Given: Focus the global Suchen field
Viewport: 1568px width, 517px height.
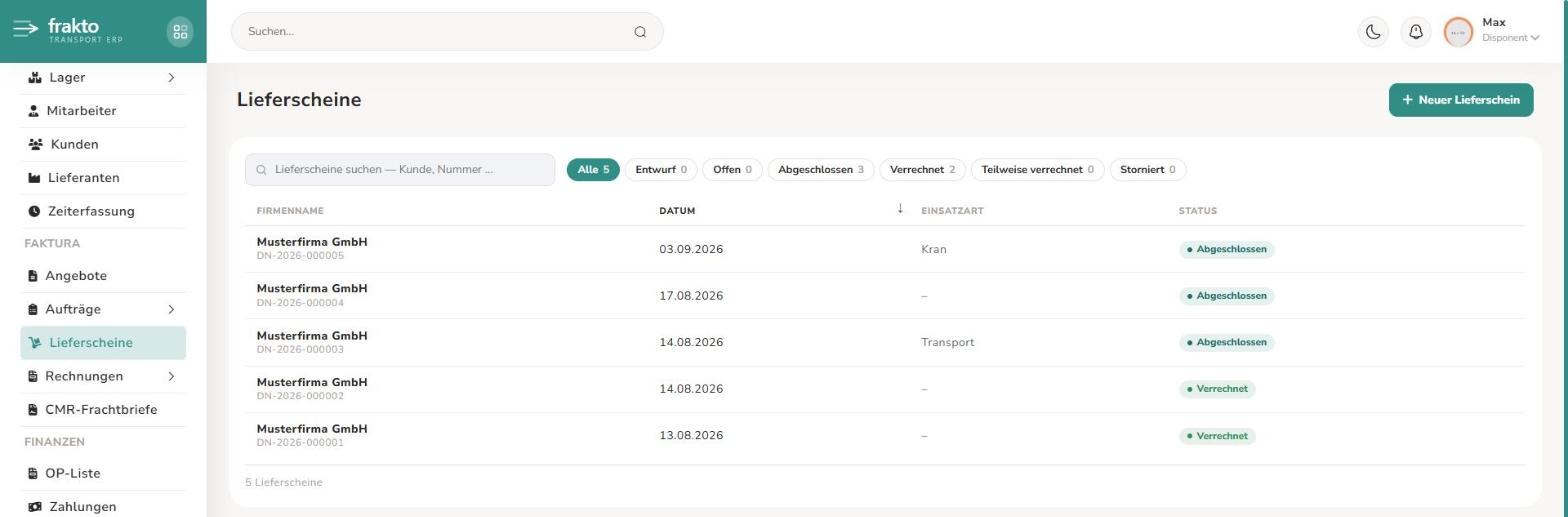Looking at the screenshot, I should (447, 31).
